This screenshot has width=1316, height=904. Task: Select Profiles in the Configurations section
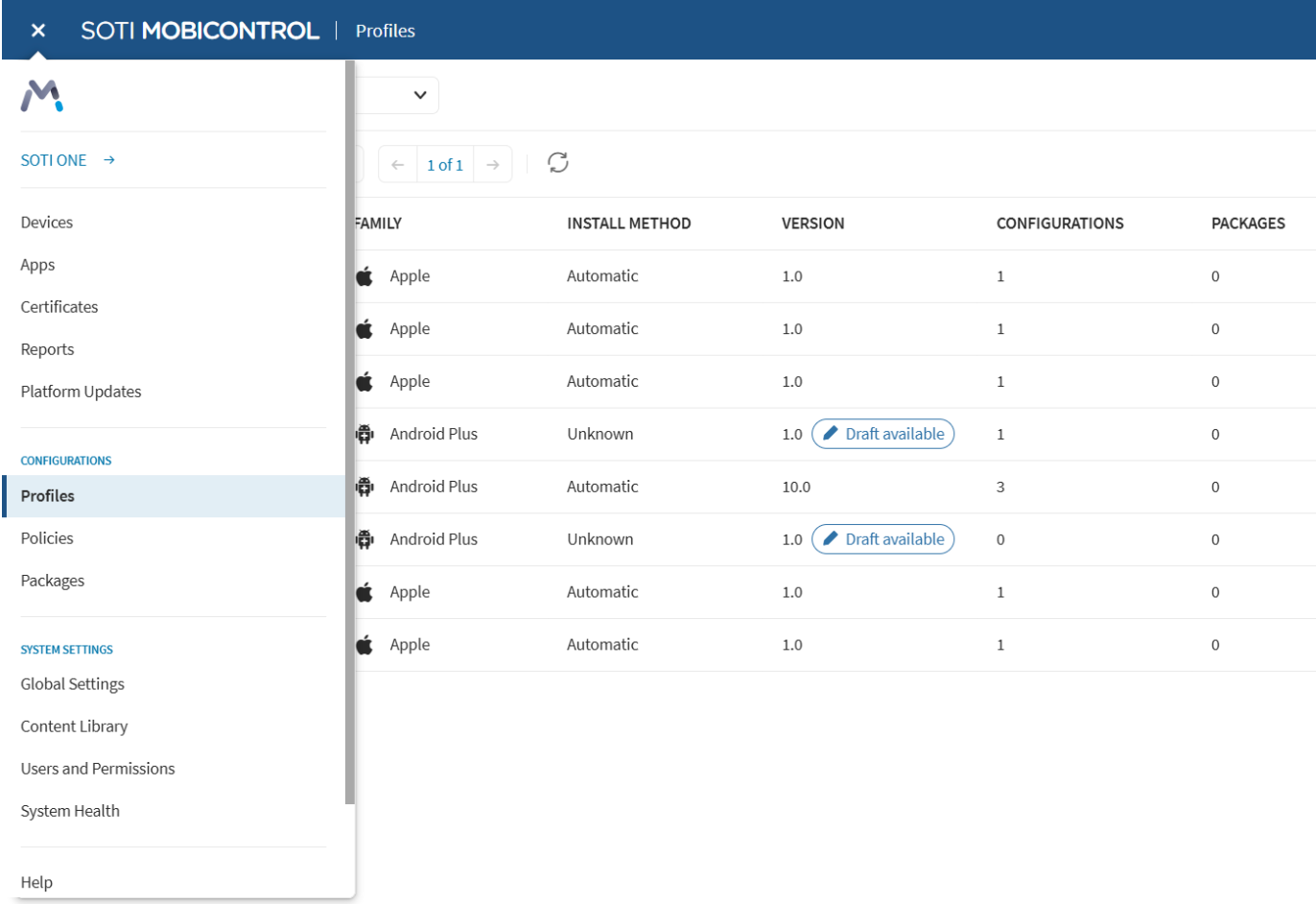(174, 496)
